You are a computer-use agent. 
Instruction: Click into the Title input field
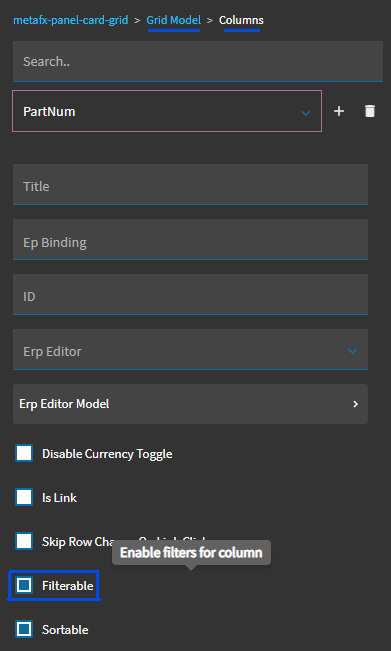[x=190, y=184]
